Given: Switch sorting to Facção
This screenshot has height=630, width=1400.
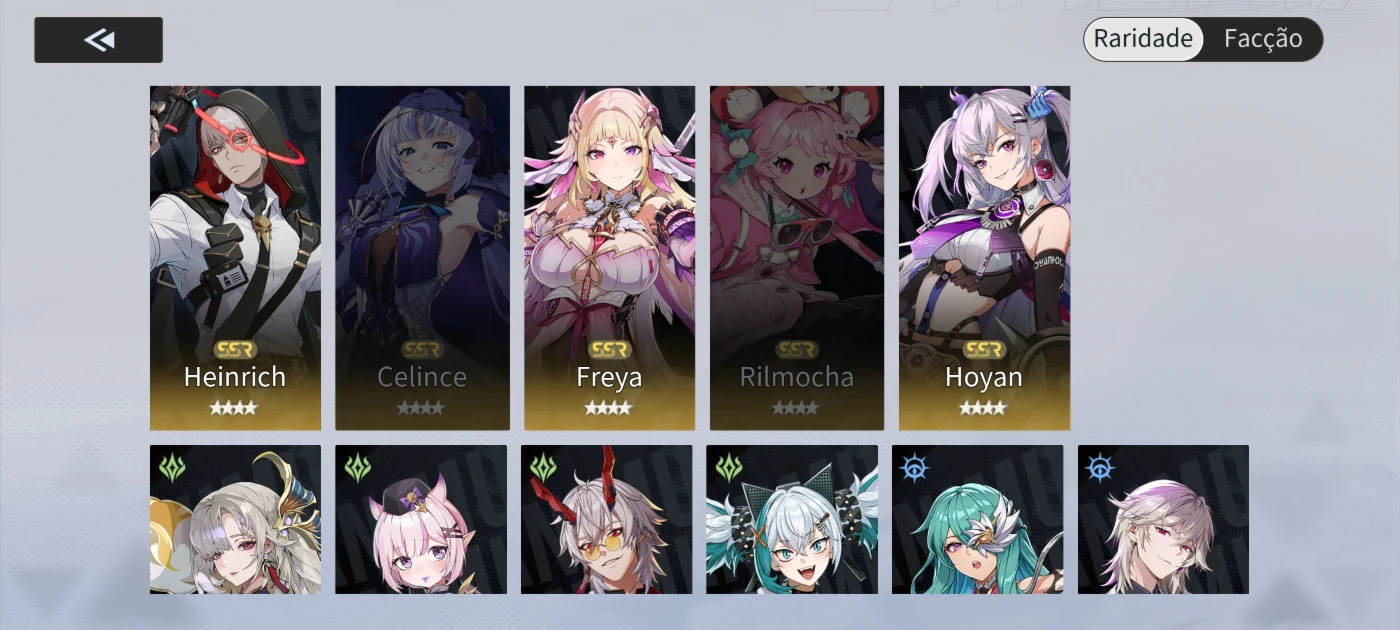Looking at the screenshot, I should (x=1263, y=39).
